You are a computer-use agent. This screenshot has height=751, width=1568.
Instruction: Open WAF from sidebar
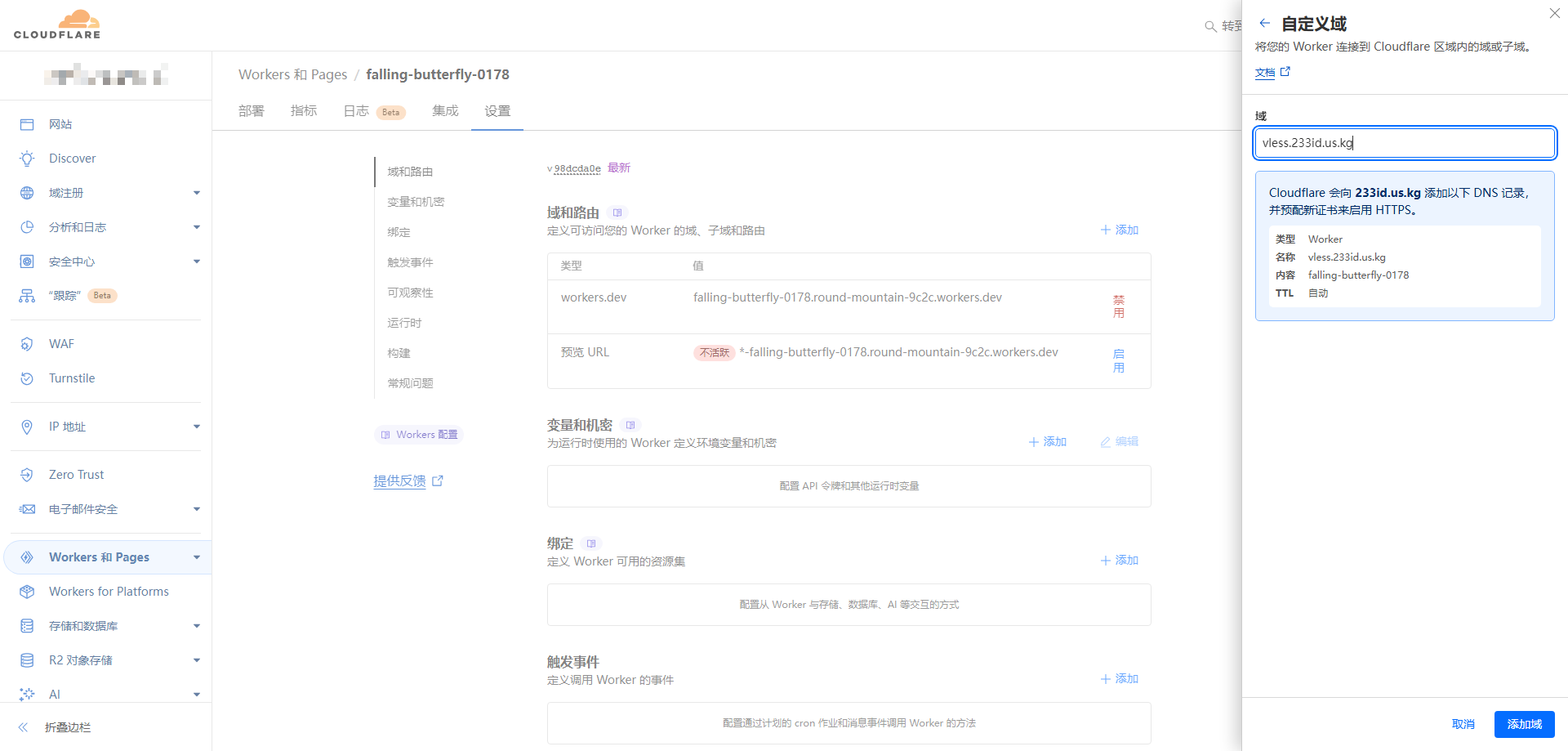tap(61, 344)
